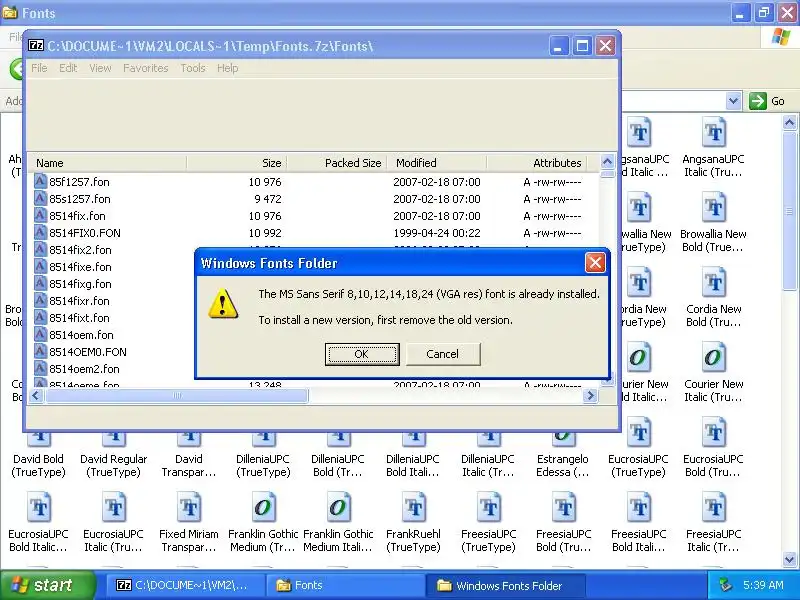
Task: Click the 7-Zip horizontal scrollbar thumb
Action: click(x=177, y=395)
